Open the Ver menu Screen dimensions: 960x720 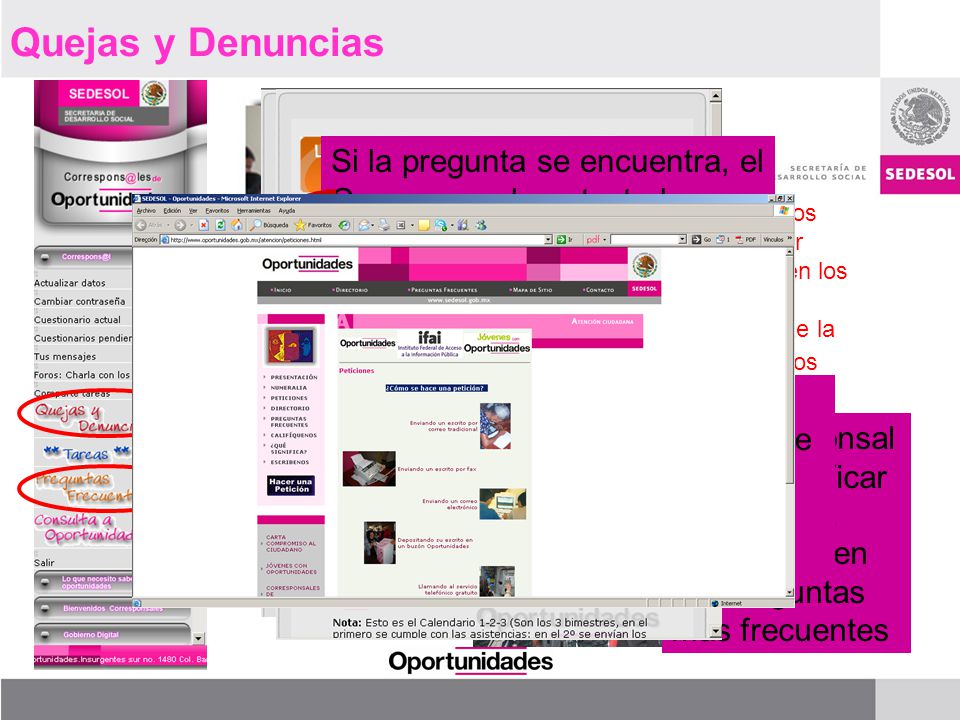[x=193, y=211]
